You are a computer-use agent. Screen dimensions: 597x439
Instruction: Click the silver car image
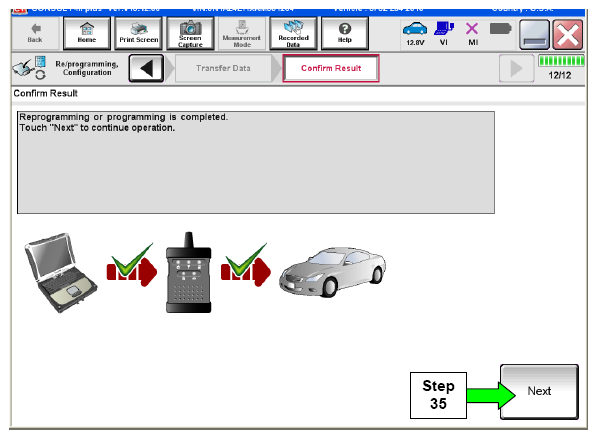pyautogui.click(x=332, y=272)
